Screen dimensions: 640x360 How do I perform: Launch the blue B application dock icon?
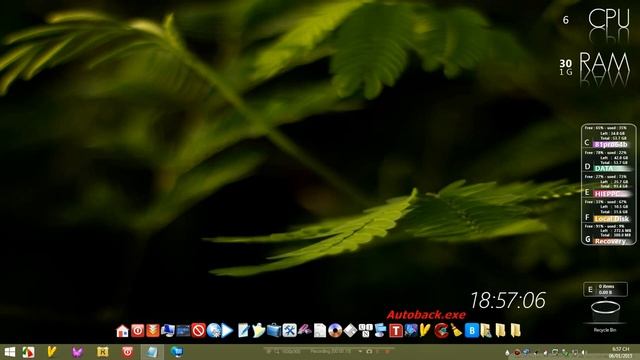471,331
